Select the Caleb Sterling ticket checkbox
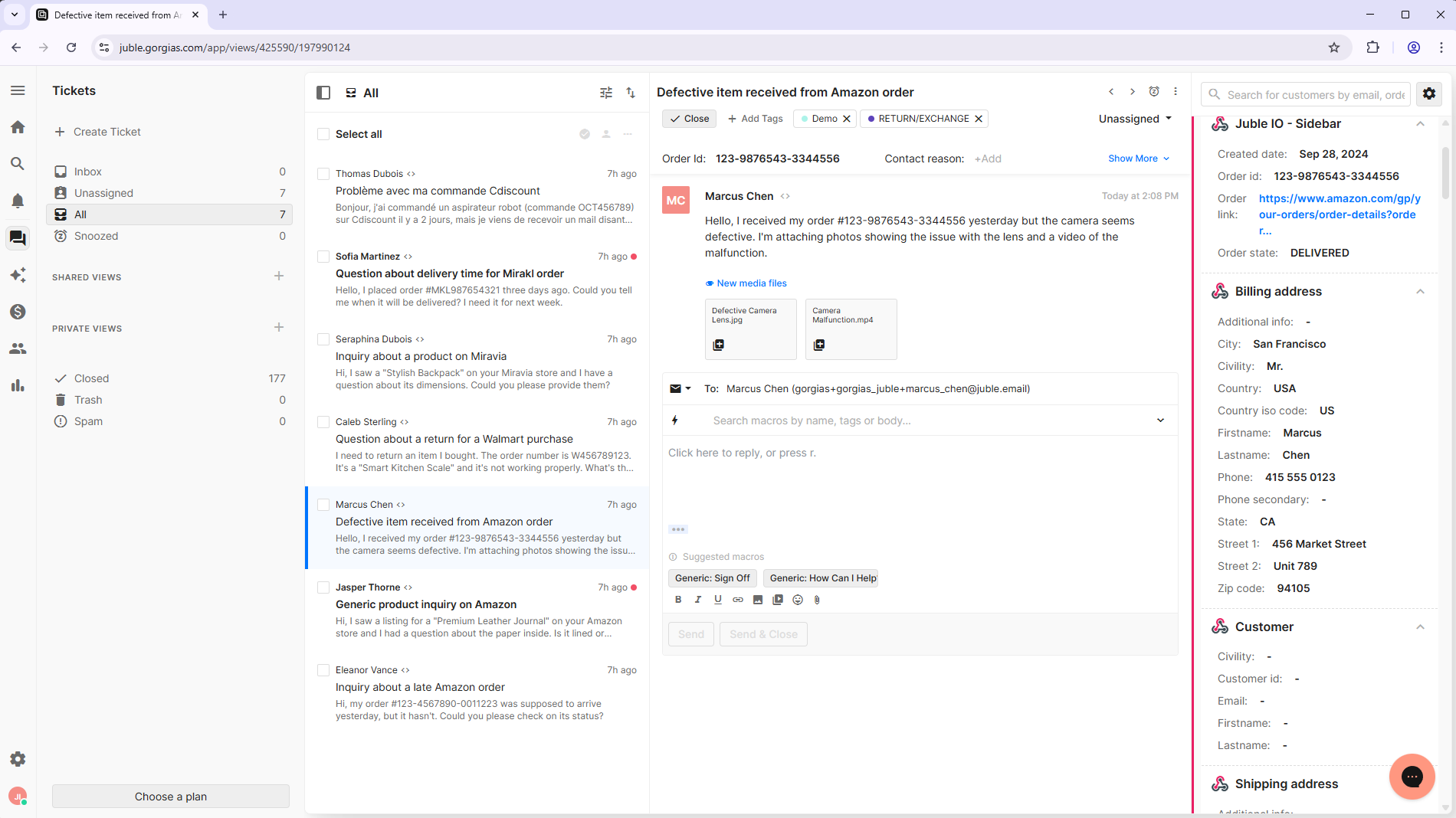 (323, 422)
